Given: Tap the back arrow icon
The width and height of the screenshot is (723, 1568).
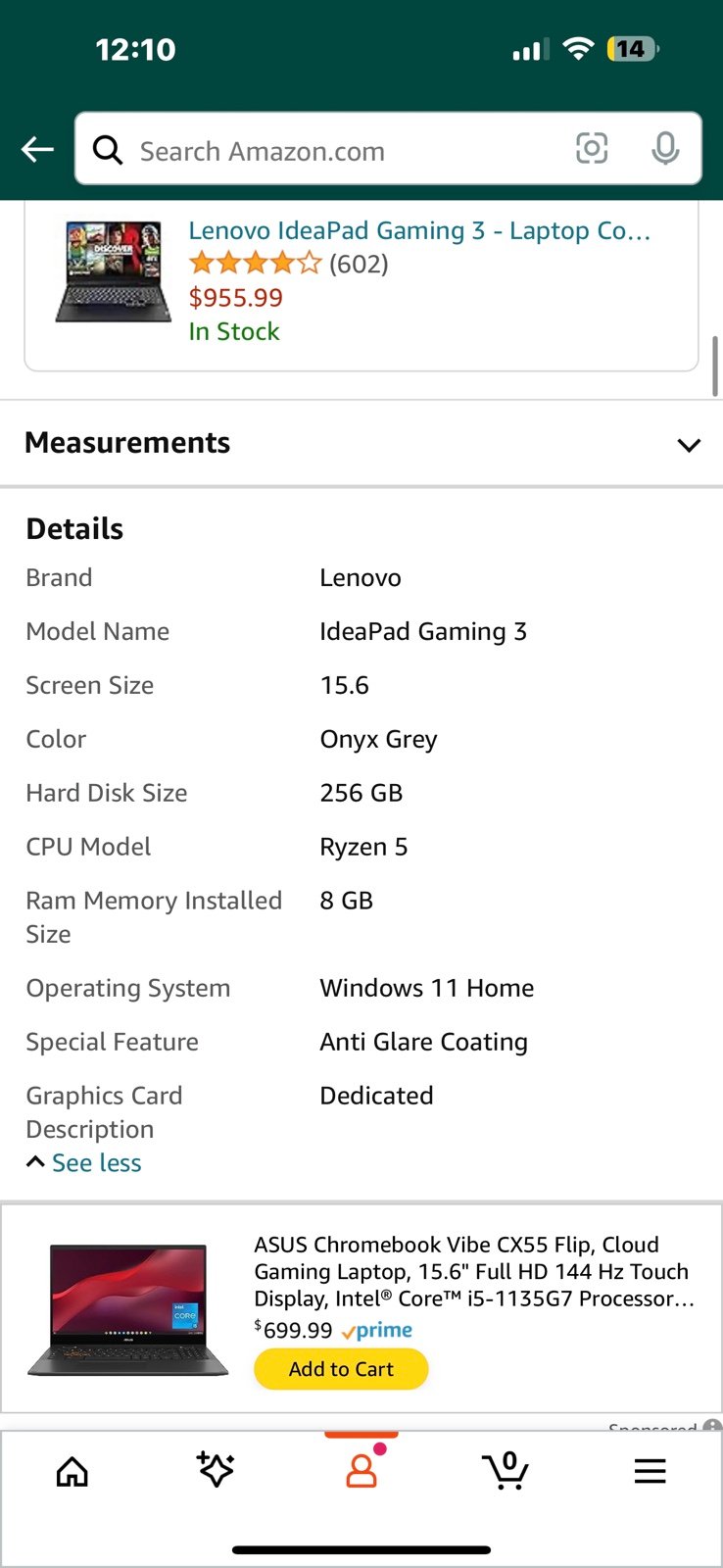Looking at the screenshot, I should pos(37,150).
